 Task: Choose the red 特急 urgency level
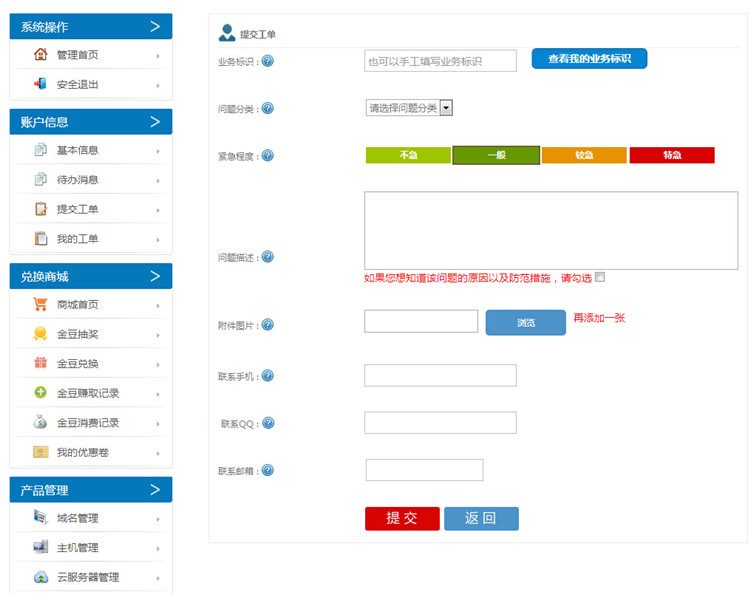click(x=672, y=155)
